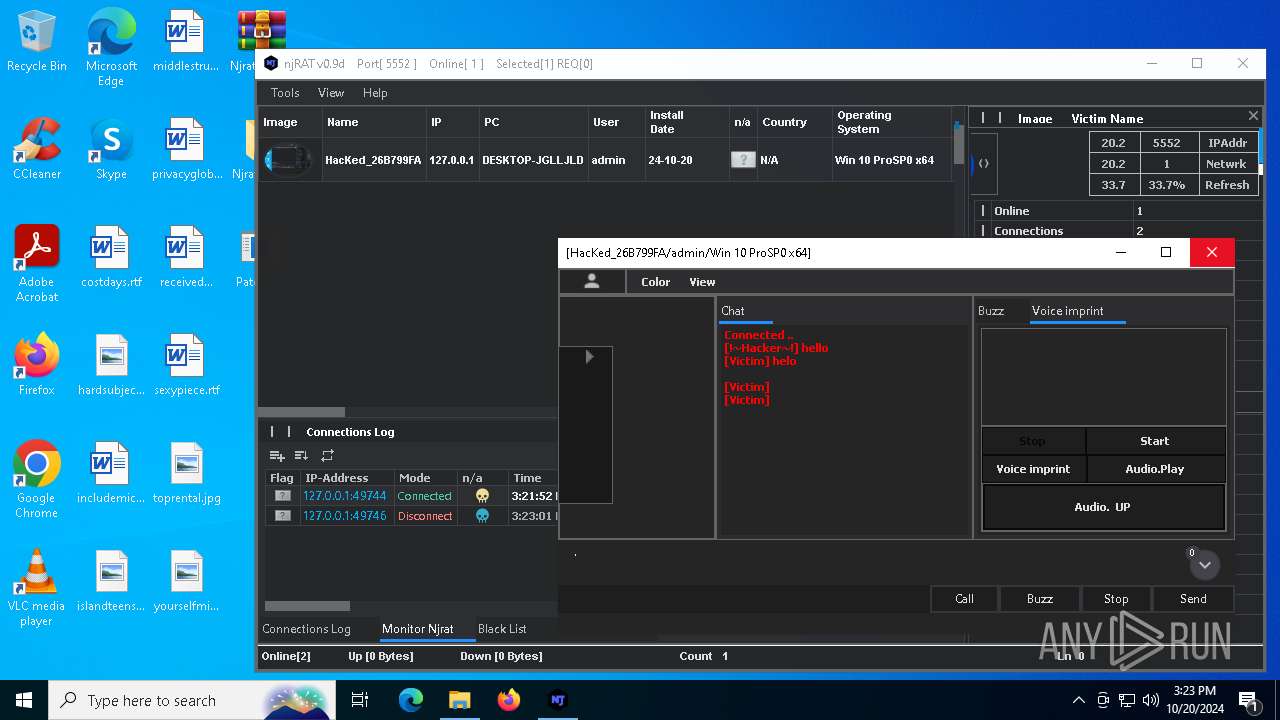Open Adobe Acrobat desktop icon
The height and width of the screenshot is (720, 1280).
[x=37, y=264]
